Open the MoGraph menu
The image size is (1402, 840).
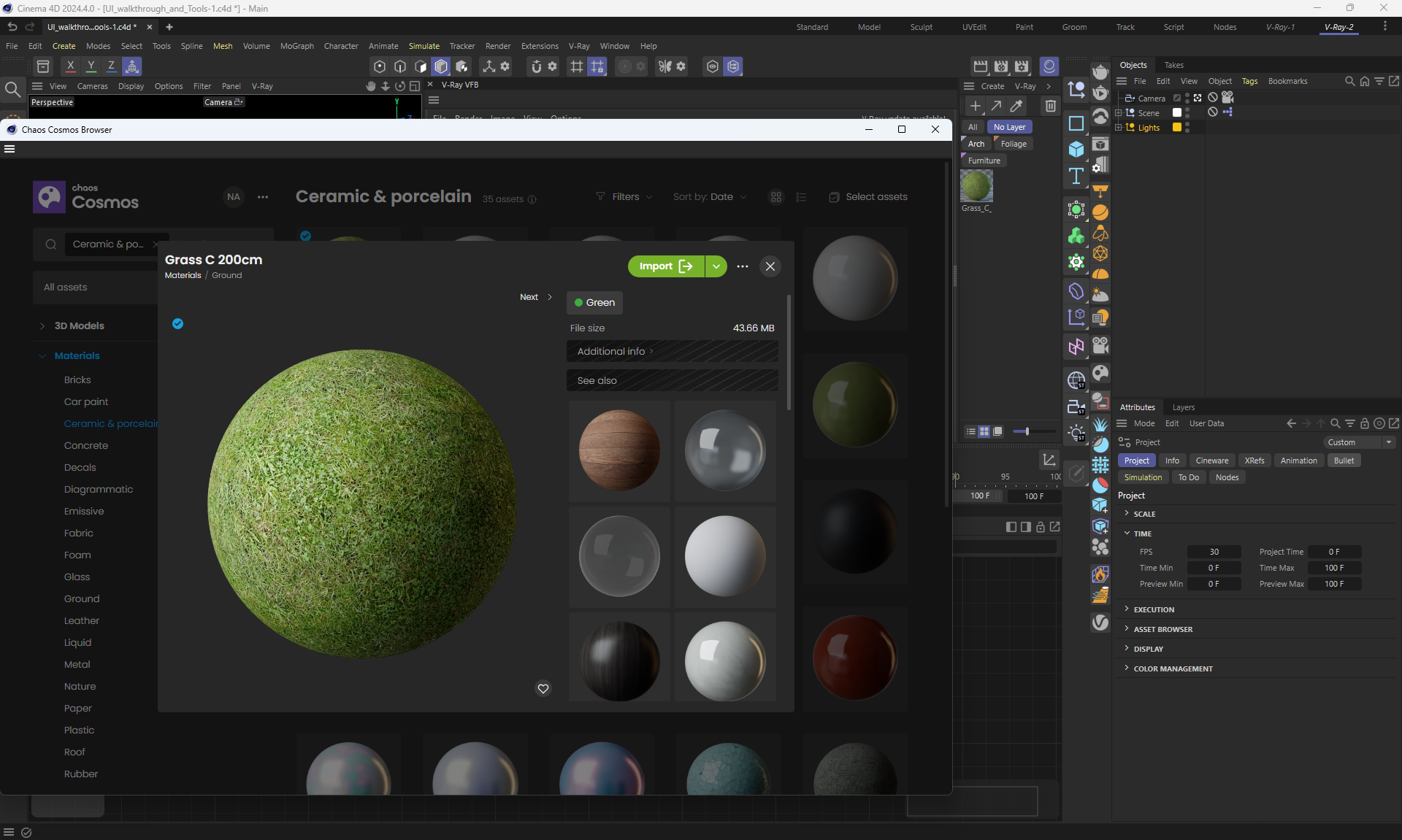coord(296,46)
